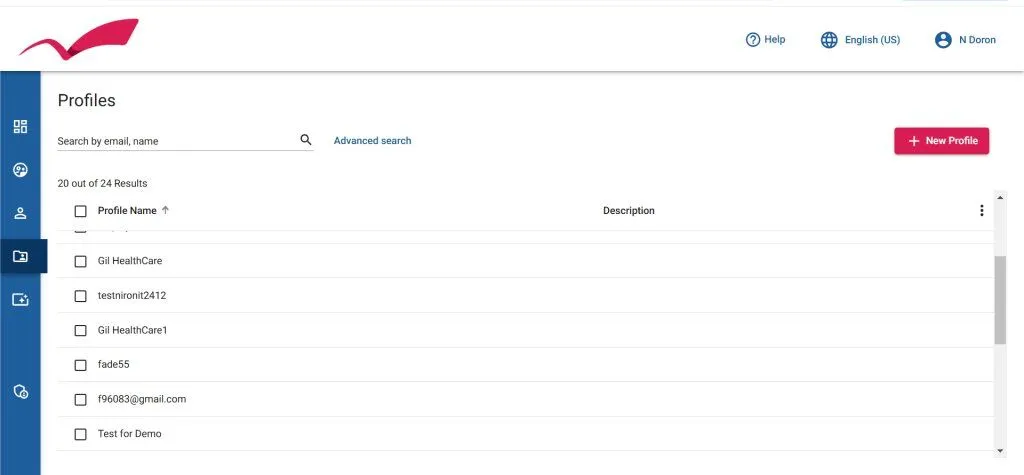The image size is (1024, 475).
Task: Check the Test for Demo checkbox
Action: (81, 434)
